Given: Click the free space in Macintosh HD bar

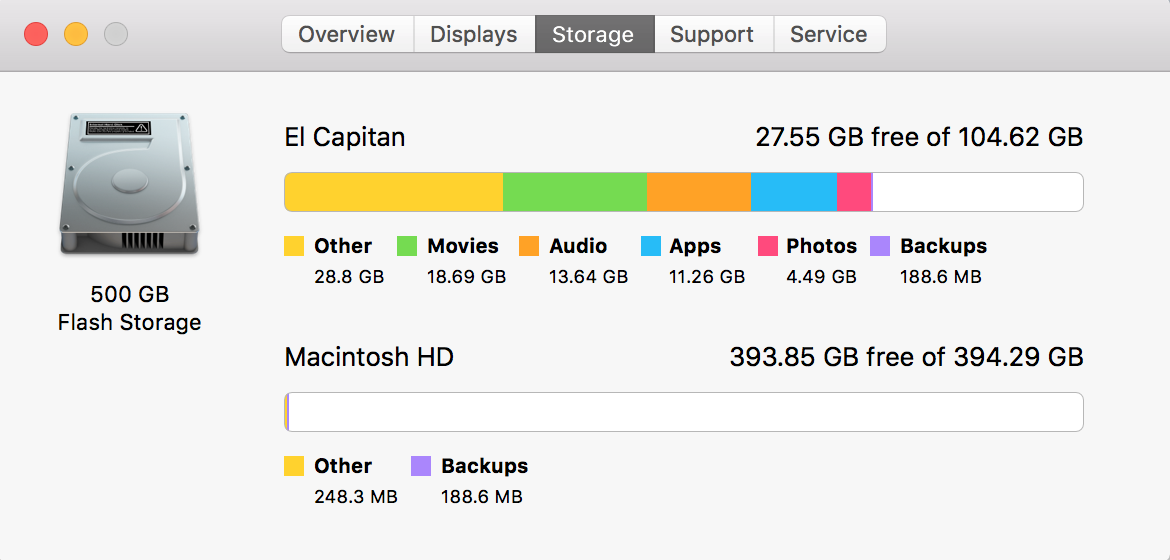Looking at the screenshot, I should [x=686, y=411].
